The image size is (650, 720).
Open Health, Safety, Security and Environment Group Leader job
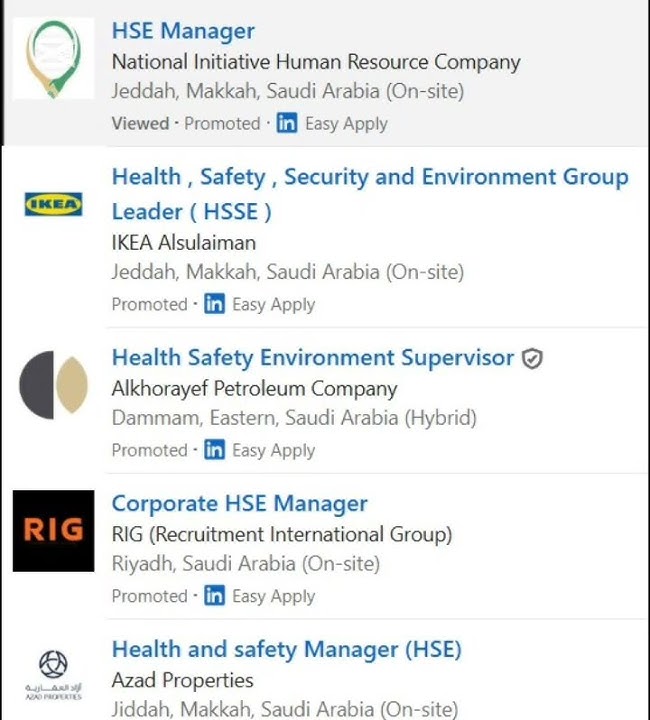[370, 178]
